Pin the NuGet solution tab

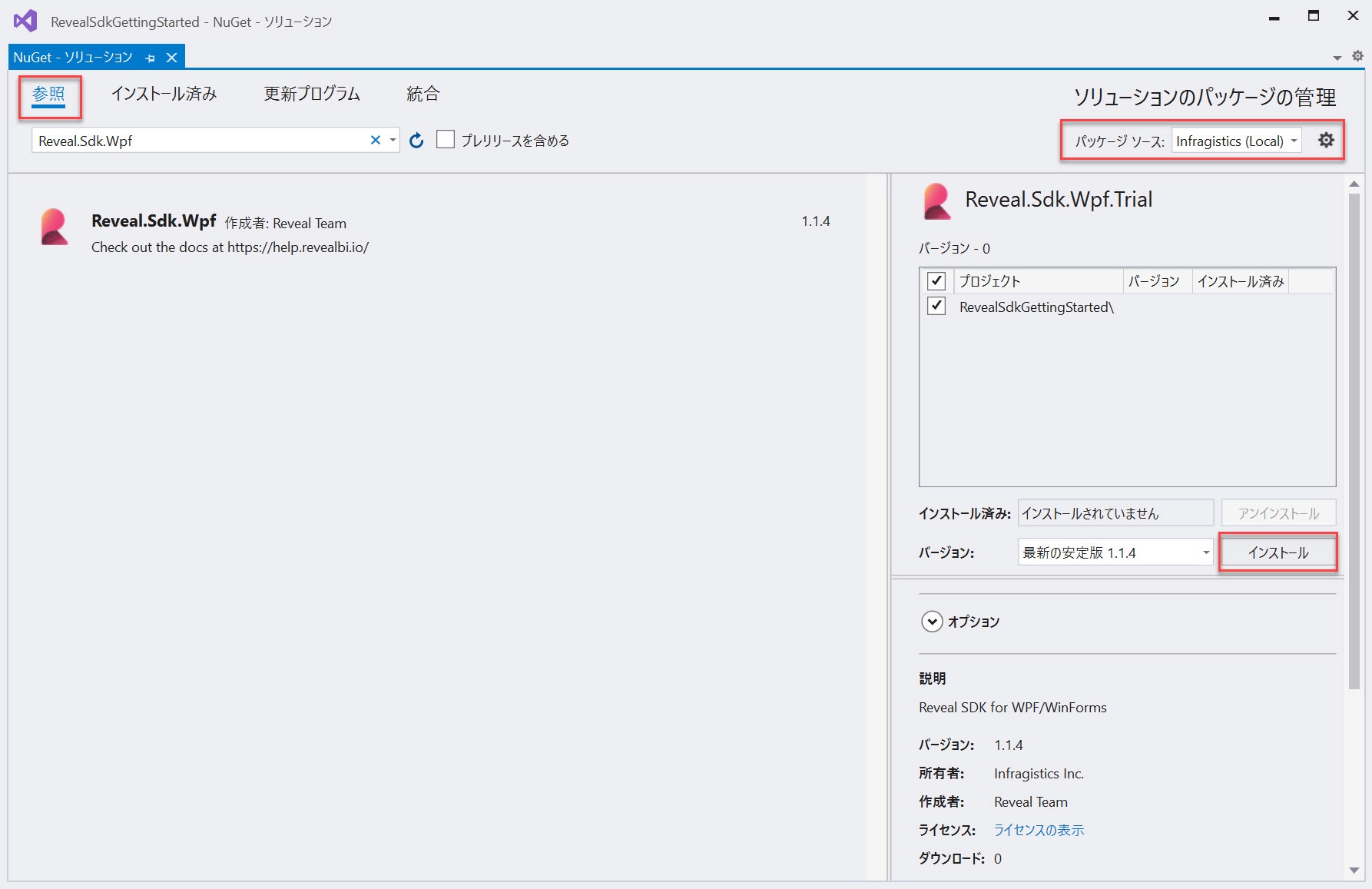pyautogui.click(x=151, y=58)
